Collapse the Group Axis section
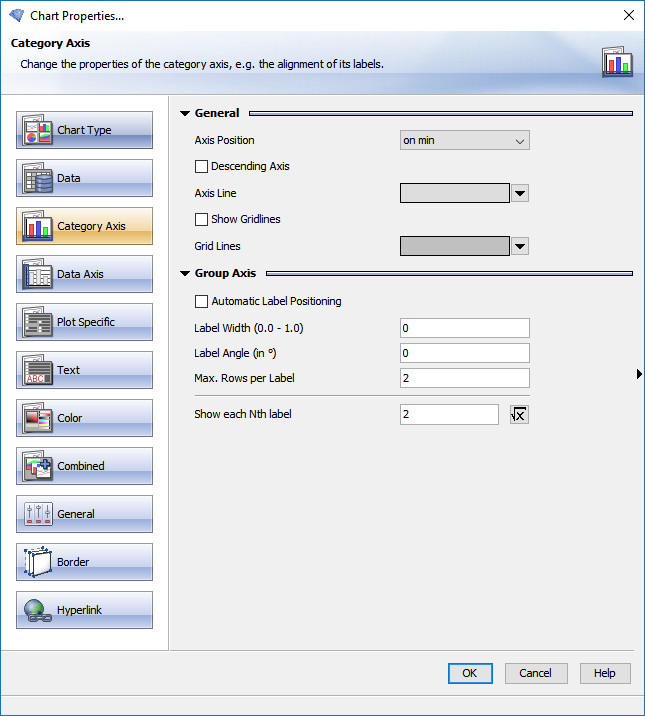This screenshot has height=716, width=645. point(186,273)
